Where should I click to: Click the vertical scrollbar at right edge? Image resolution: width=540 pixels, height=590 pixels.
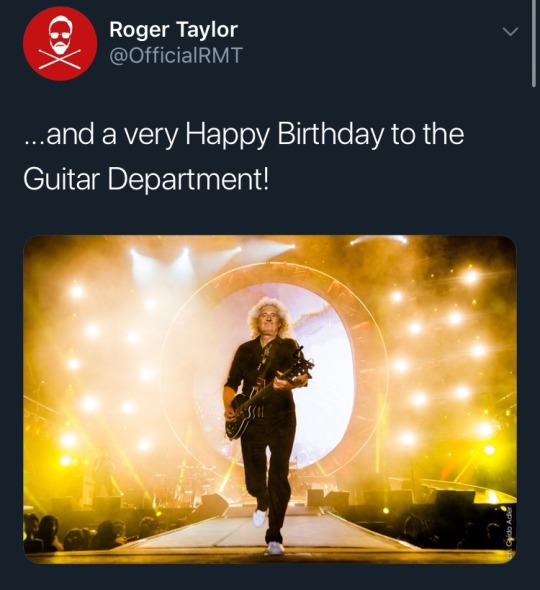[x=534, y=43]
